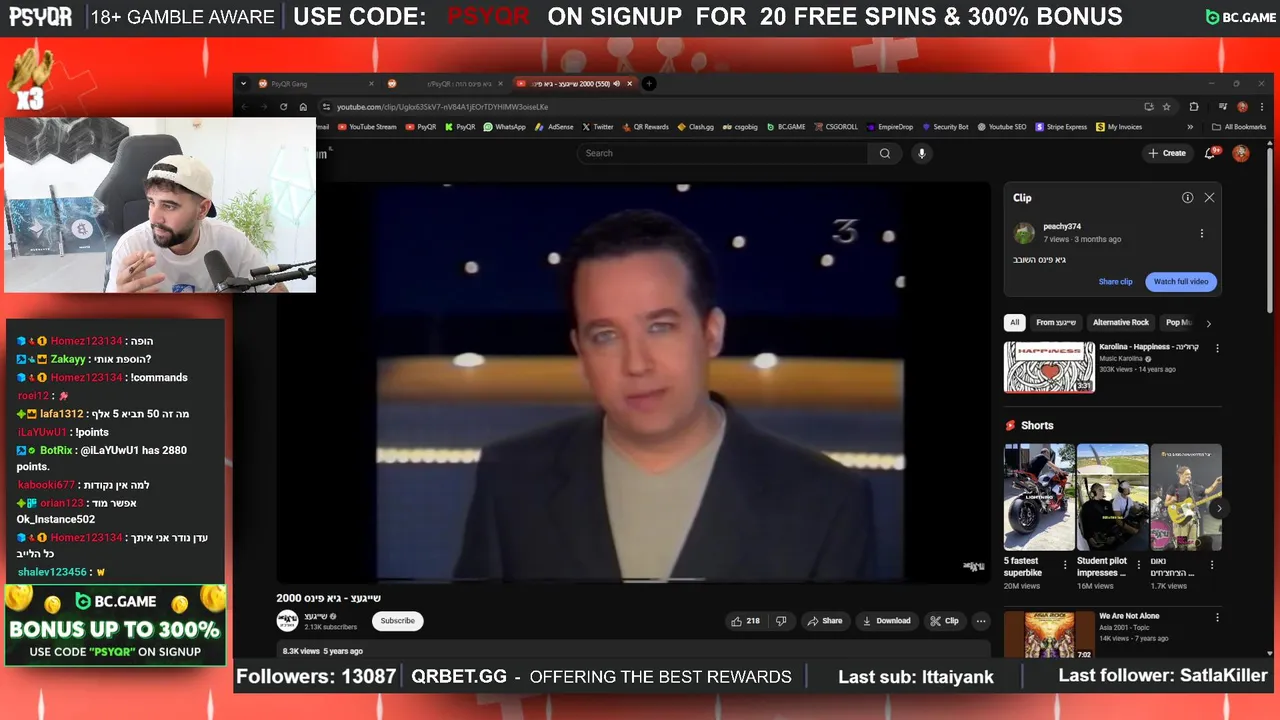The image size is (1280, 720).
Task: Close the Clip panel with X
Action: click(x=1209, y=198)
